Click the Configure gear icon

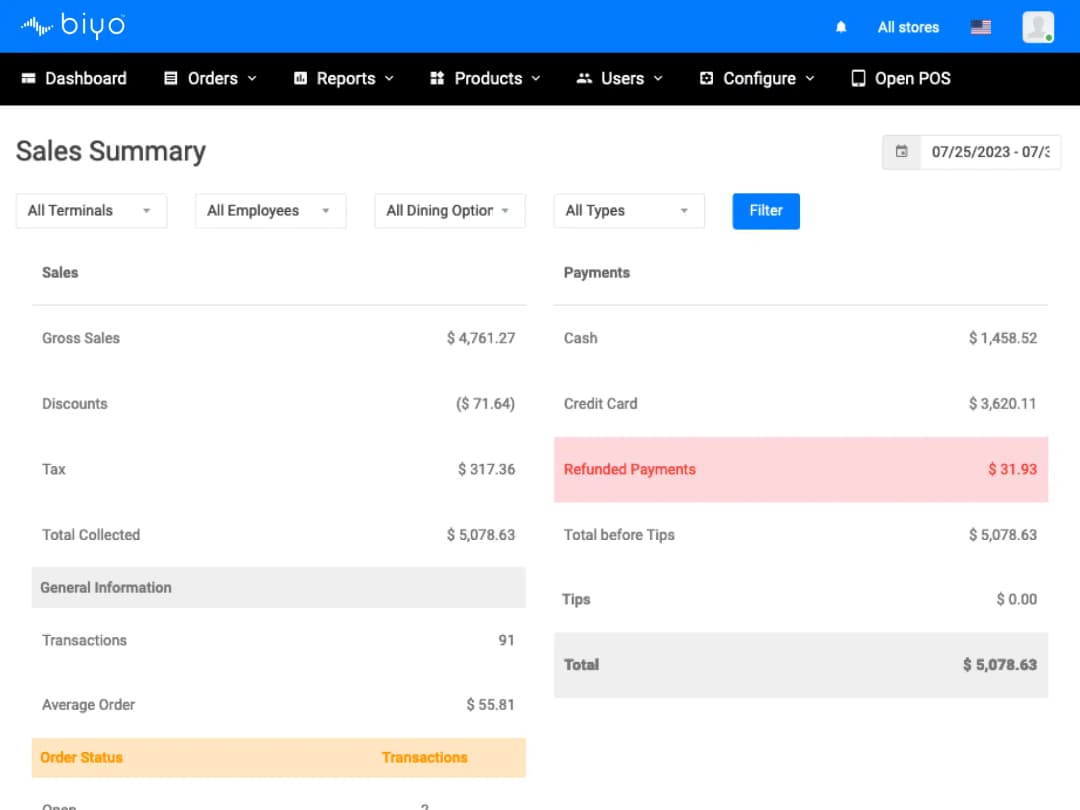point(707,78)
